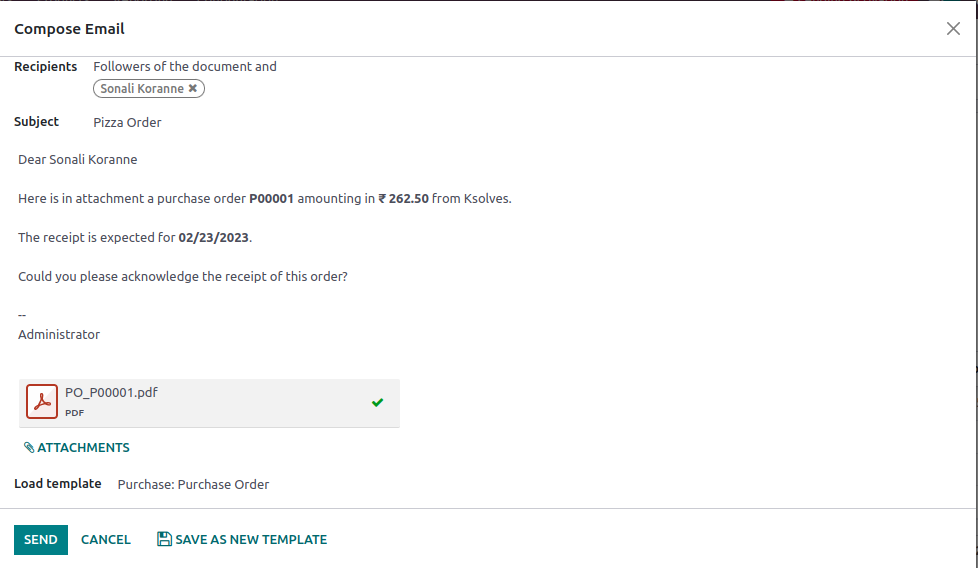Viewport: 978px width, 568px height.
Task: Click the acknowledge receipt question line
Action: 183,277
